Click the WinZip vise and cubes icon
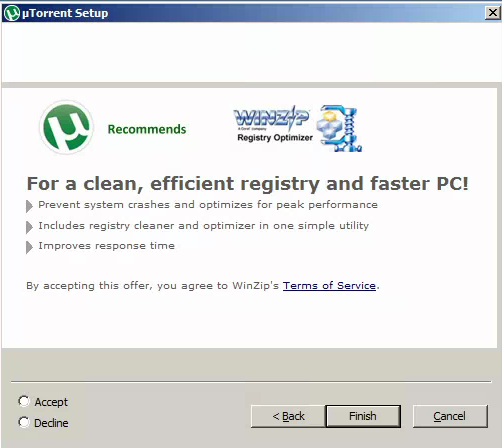The image size is (502, 448). point(339,129)
